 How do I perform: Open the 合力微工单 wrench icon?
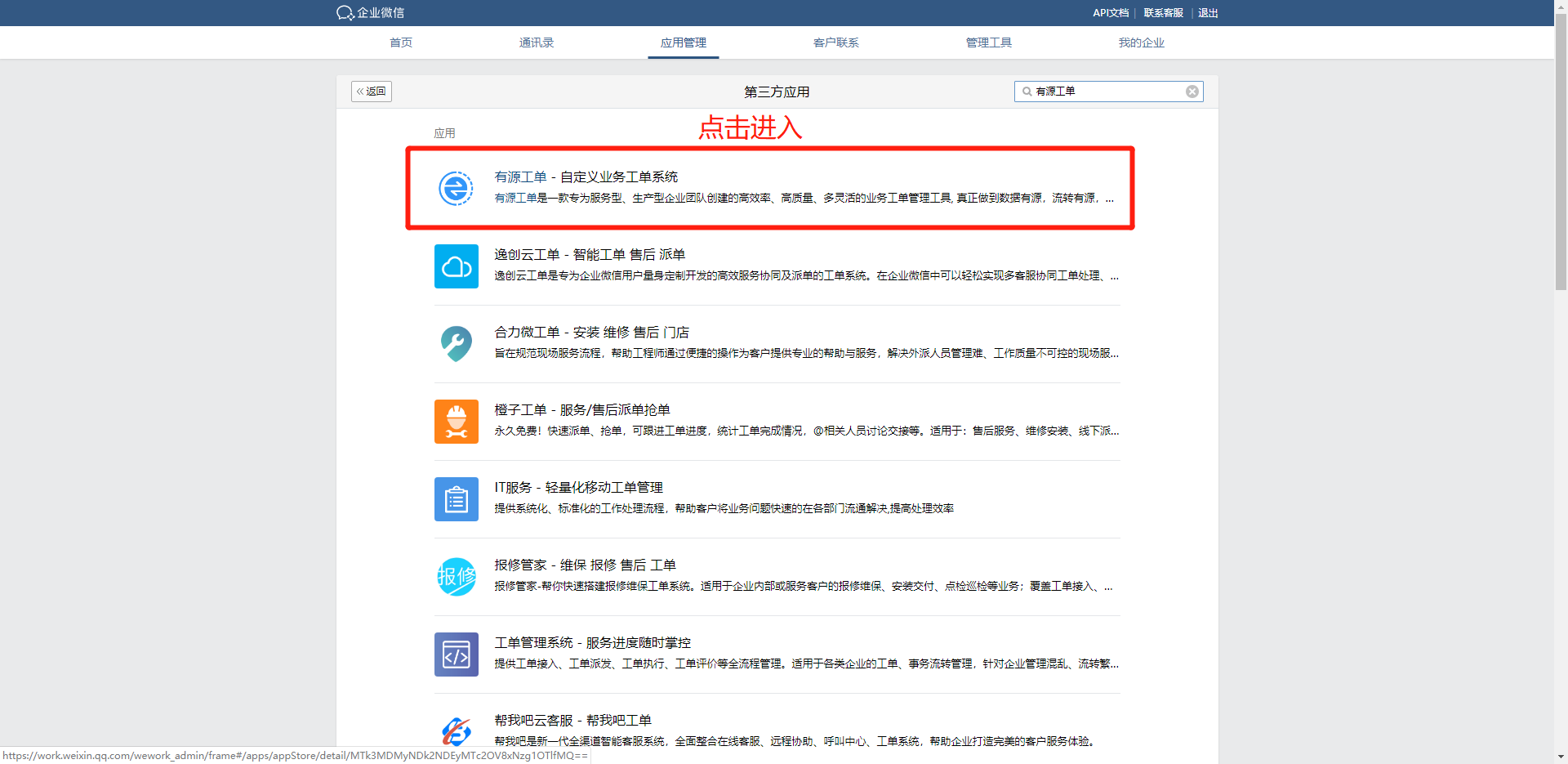[456, 344]
